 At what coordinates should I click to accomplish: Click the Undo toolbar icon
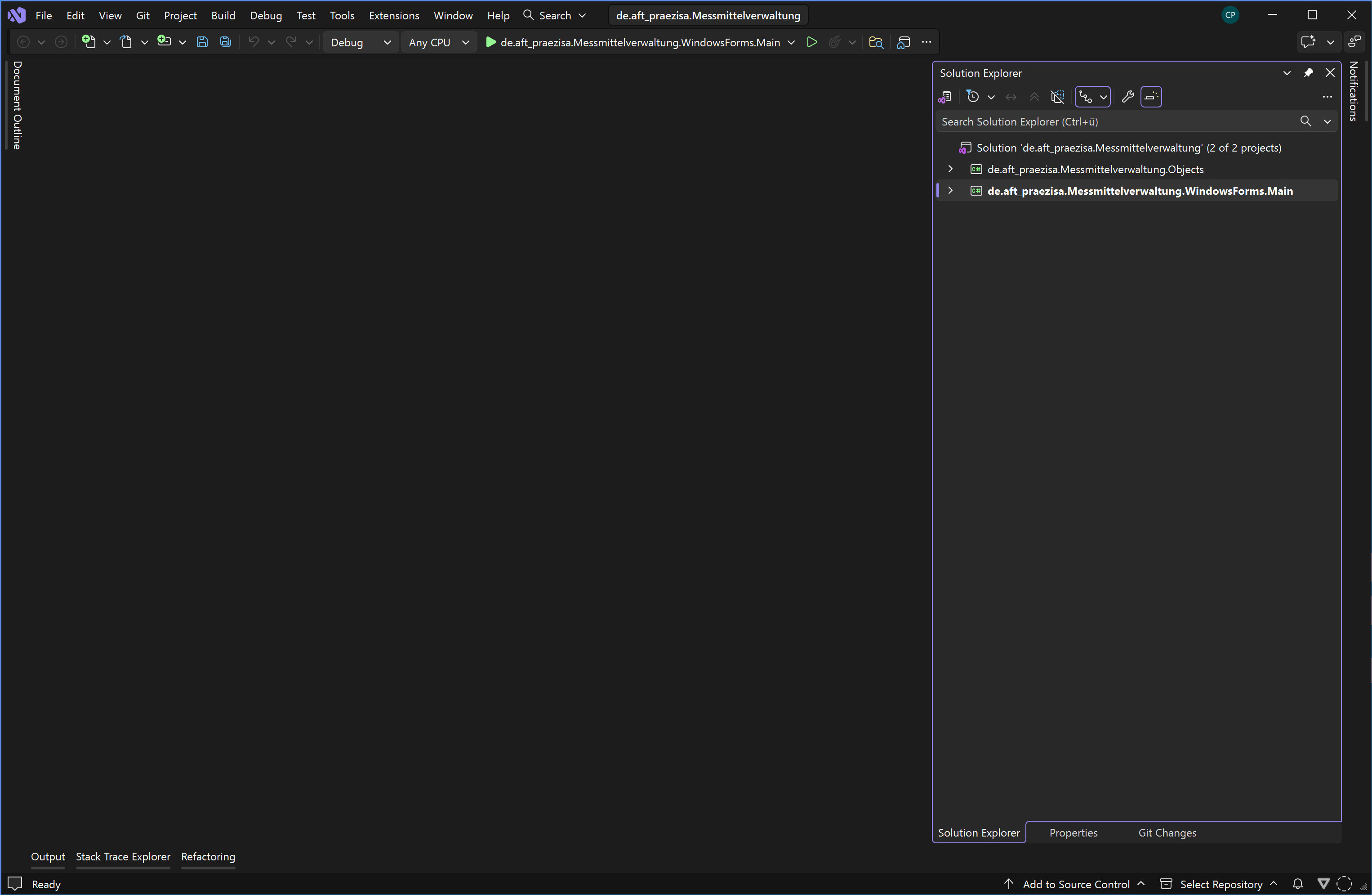253,42
